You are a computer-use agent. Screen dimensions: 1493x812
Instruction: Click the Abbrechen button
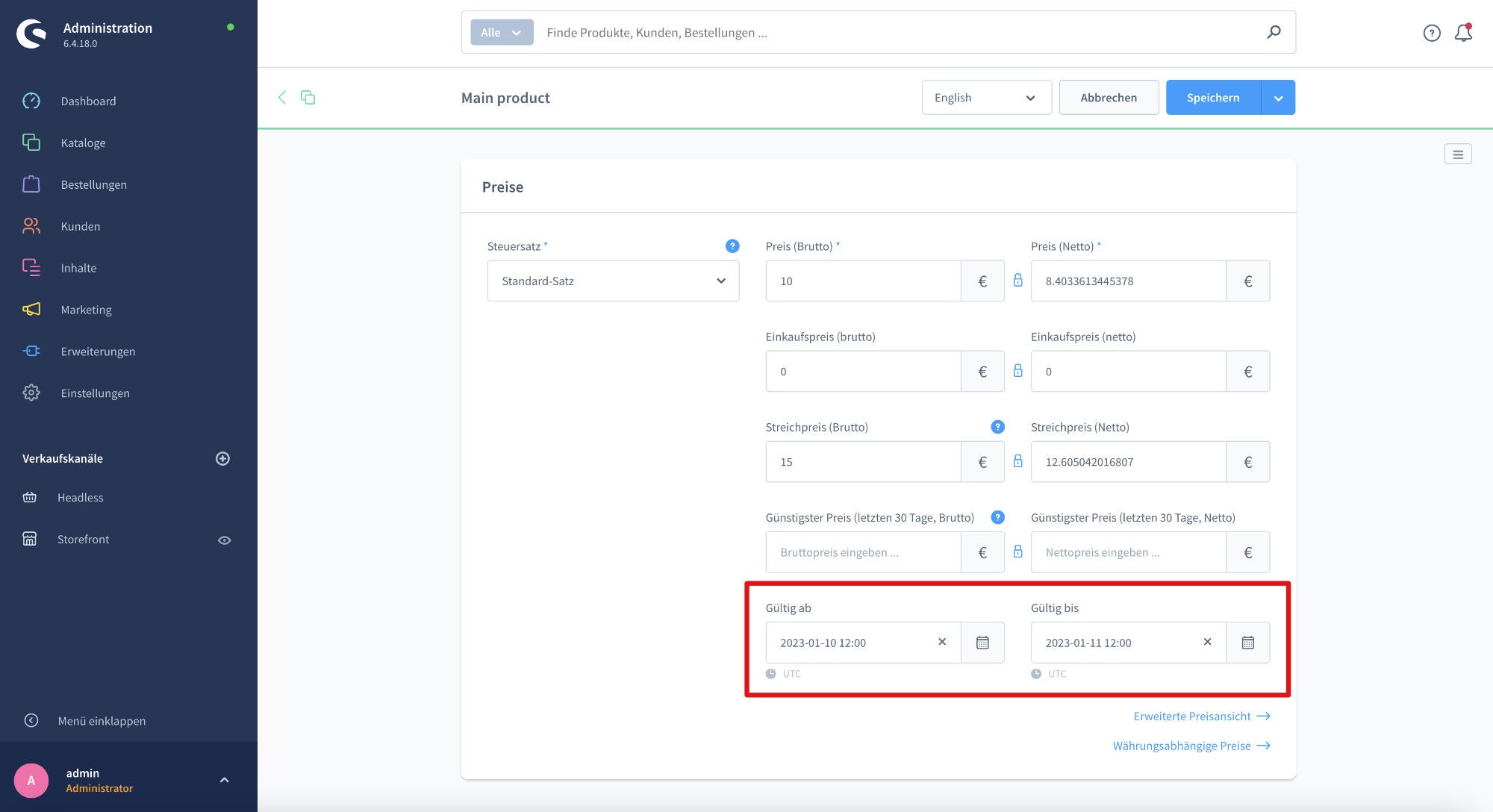coord(1108,97)
